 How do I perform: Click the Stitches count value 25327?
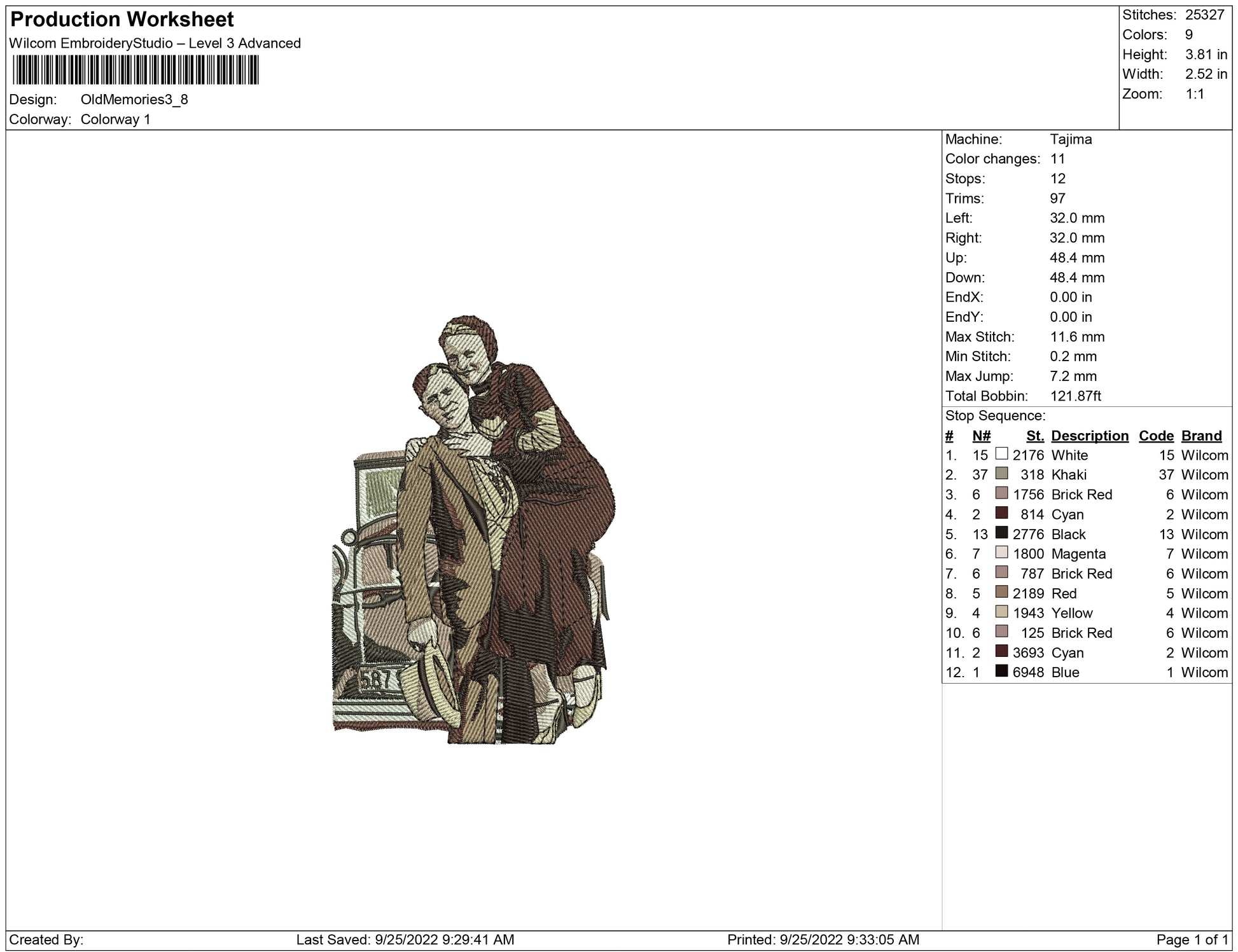(1204, 15)
